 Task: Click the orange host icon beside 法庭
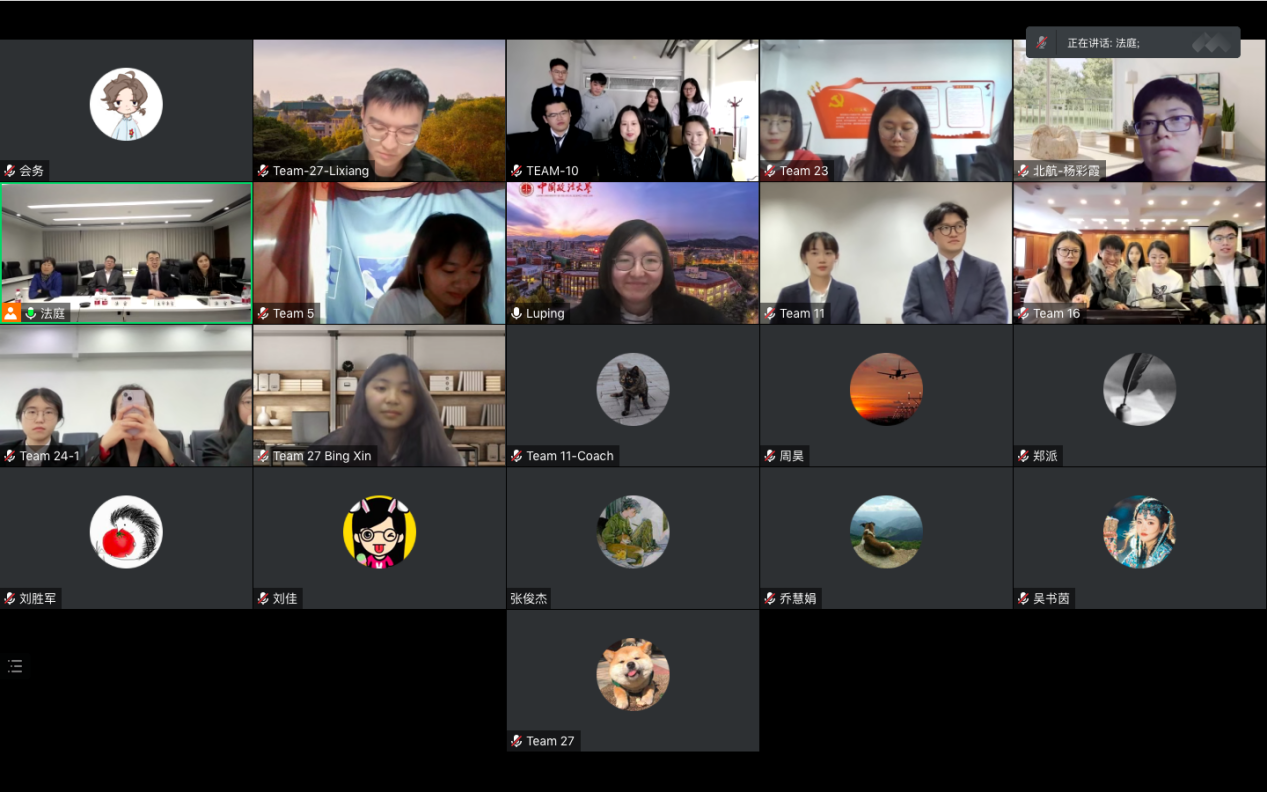point(11,313)
